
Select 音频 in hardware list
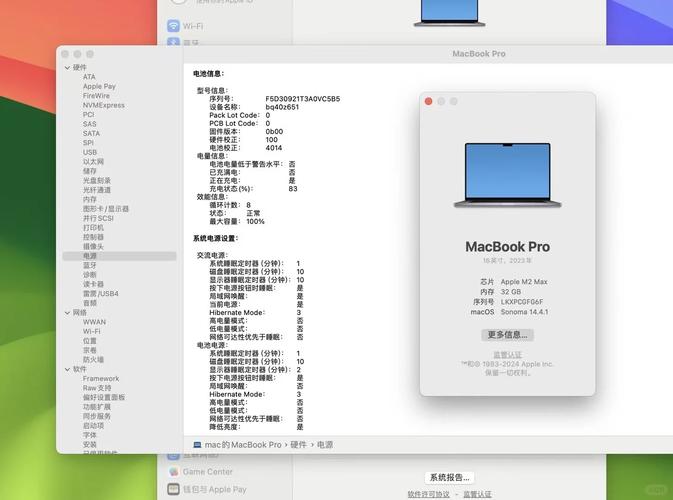click(x=90, y=303)
